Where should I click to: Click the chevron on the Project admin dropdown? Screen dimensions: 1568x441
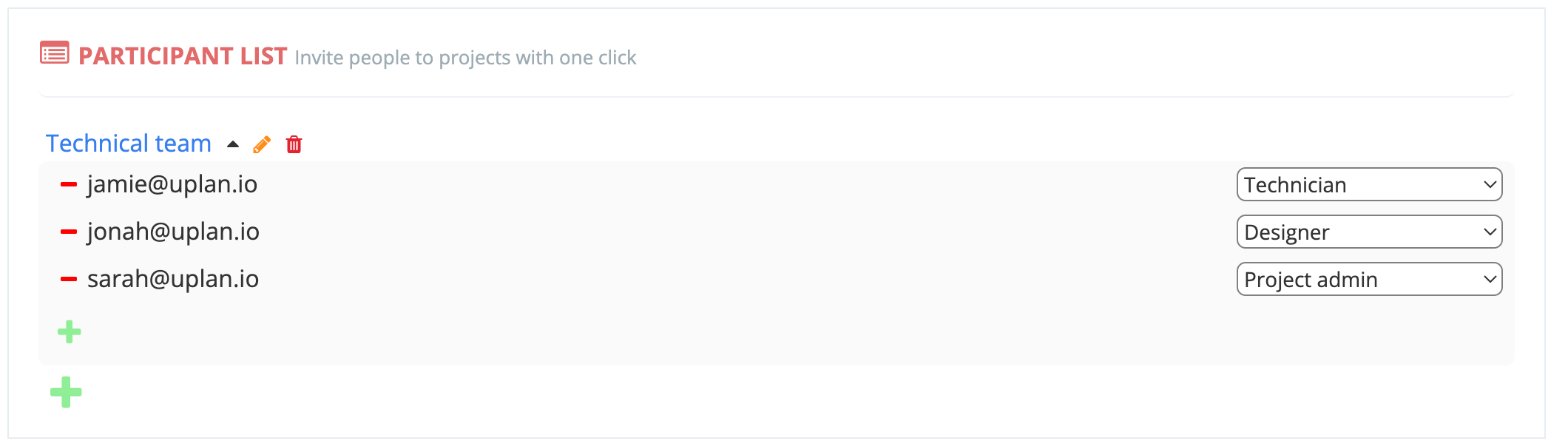(1490, 280)
